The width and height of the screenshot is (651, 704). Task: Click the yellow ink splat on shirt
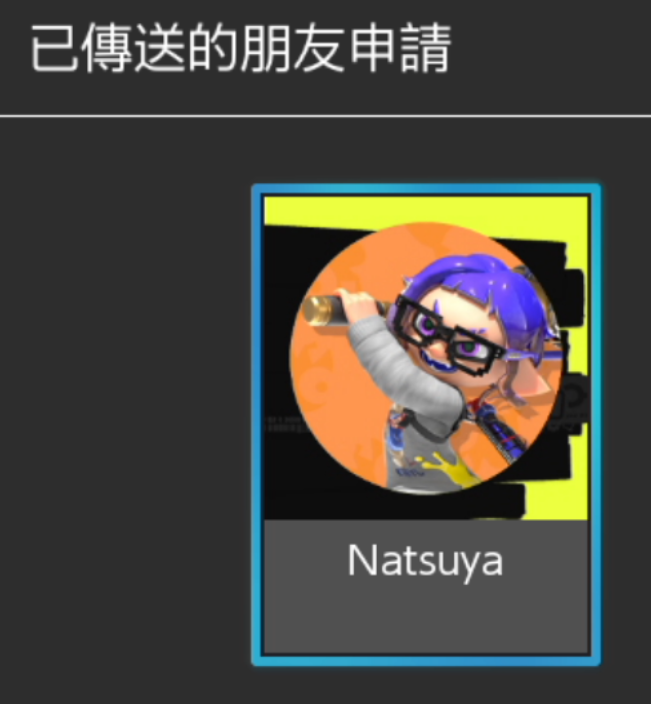tap(442, 469)
